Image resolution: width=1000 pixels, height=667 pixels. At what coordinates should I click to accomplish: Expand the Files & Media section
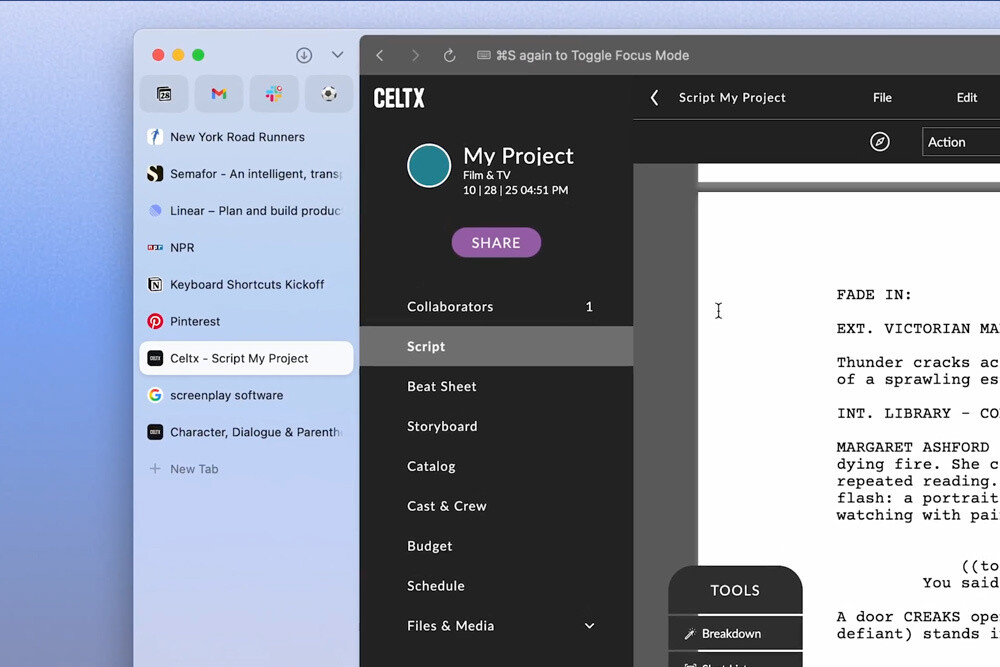[x=589, y=626]
